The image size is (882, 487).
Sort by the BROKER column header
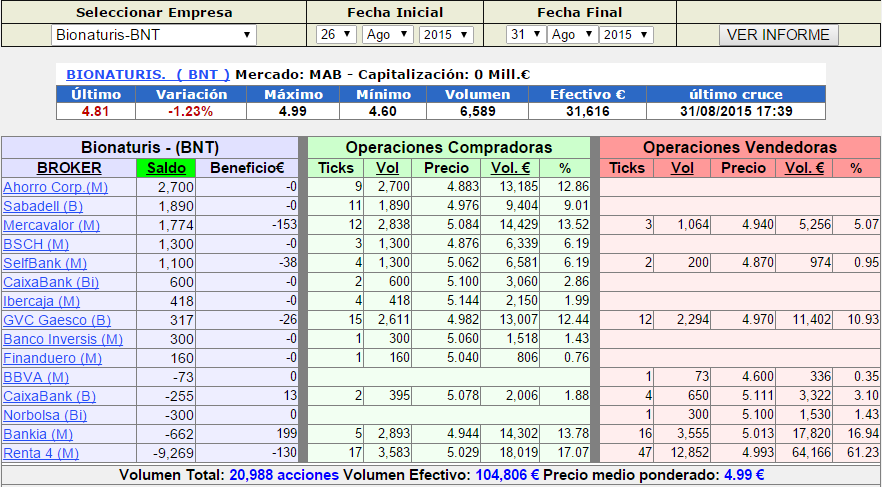click(x=69, y=168)
